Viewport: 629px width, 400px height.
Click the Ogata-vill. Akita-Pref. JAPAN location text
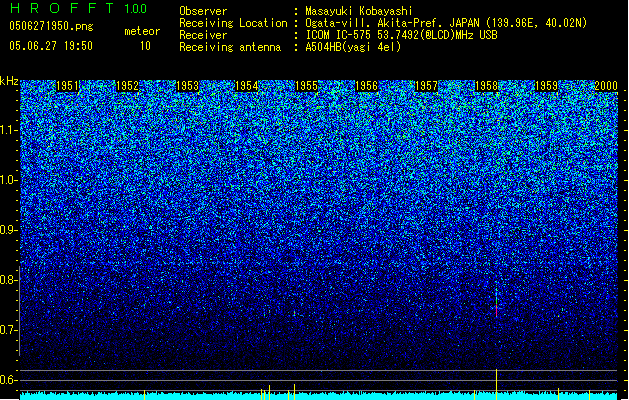tap(446, 23)
